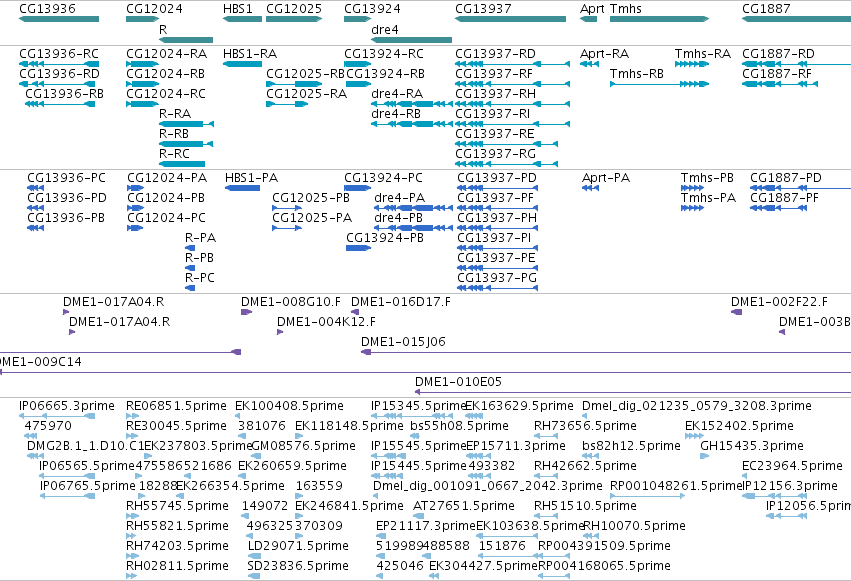
Task: Select protein R-PB
Action: coord(199,258)
